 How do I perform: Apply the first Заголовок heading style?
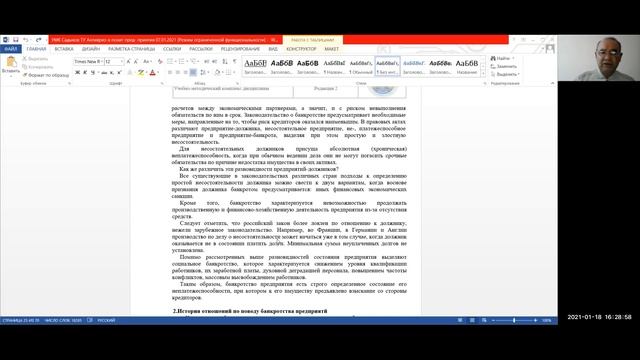click(255, 67)
